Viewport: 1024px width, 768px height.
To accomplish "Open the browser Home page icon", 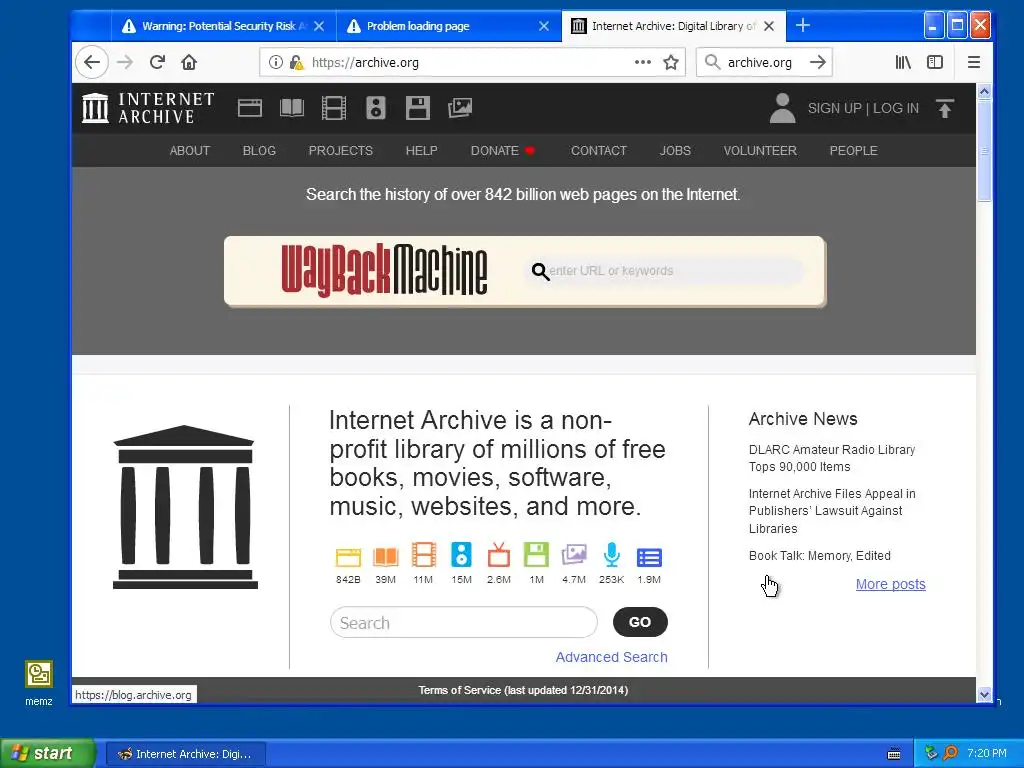I will pos(189,63).
